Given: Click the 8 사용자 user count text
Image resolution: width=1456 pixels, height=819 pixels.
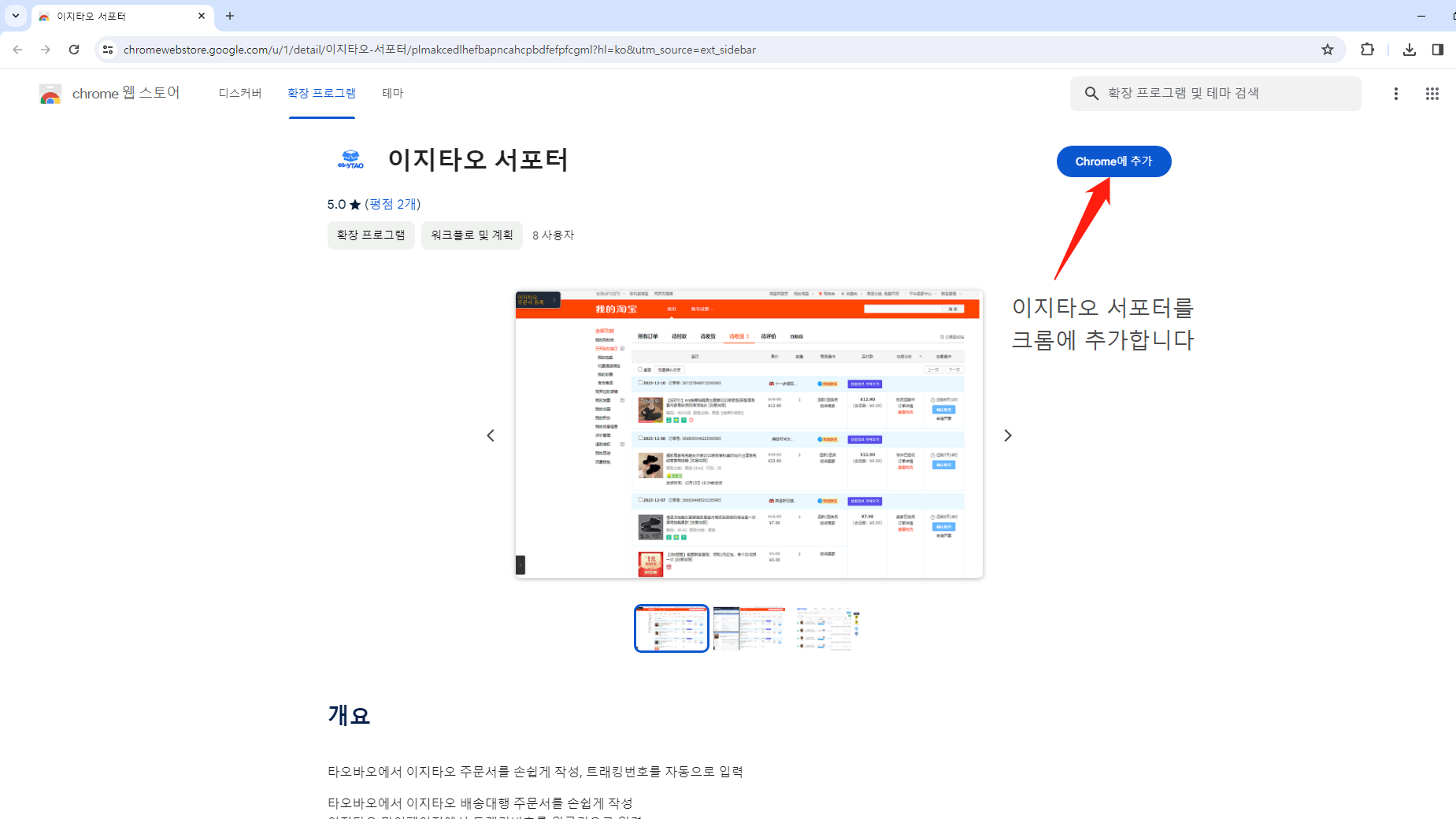Looking at the screenshot, I should 554,235.
